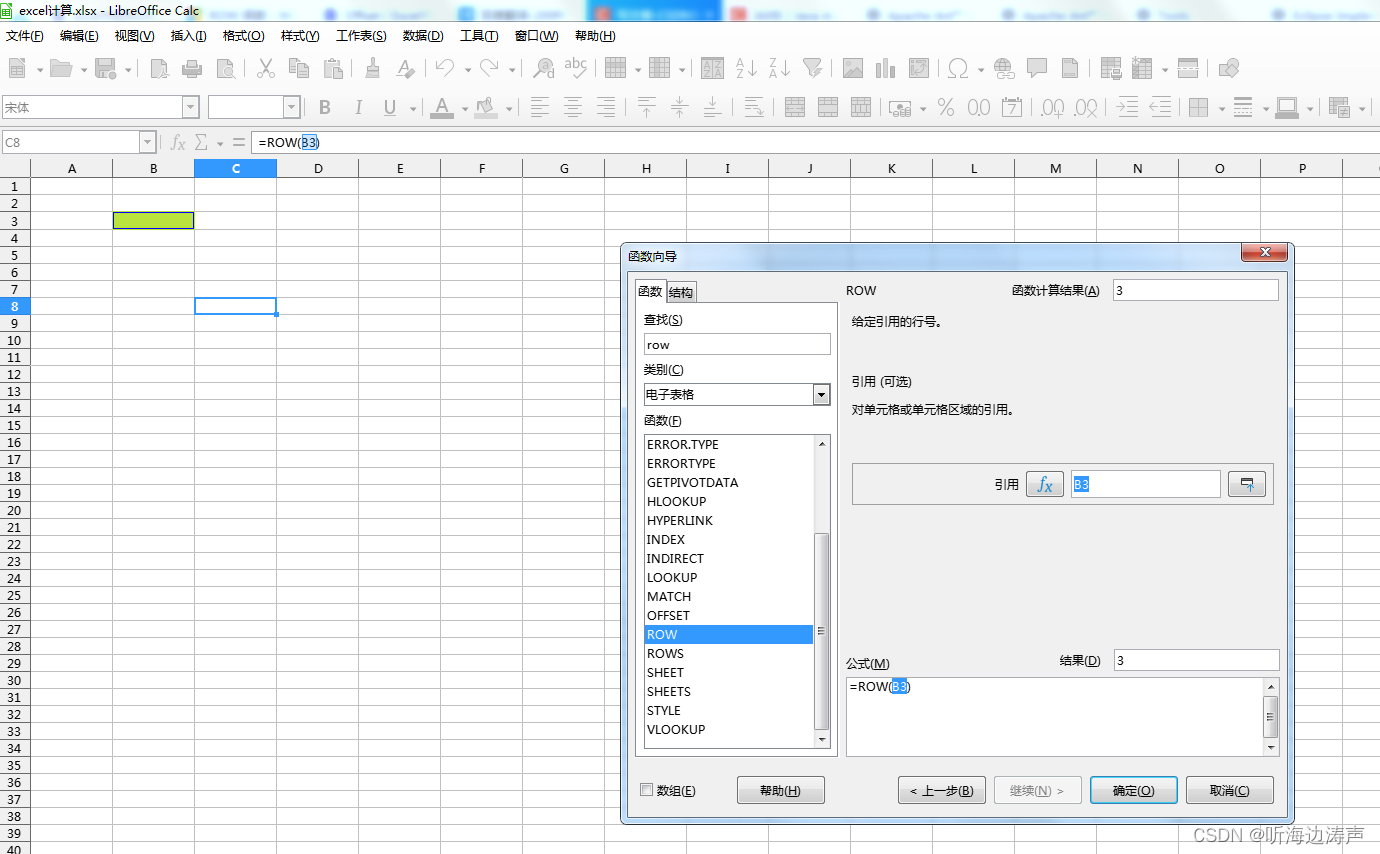This screenshot has height=854, width=1380.
Task: Click the Draw Shapes icon
Action: coord(1229,68)
